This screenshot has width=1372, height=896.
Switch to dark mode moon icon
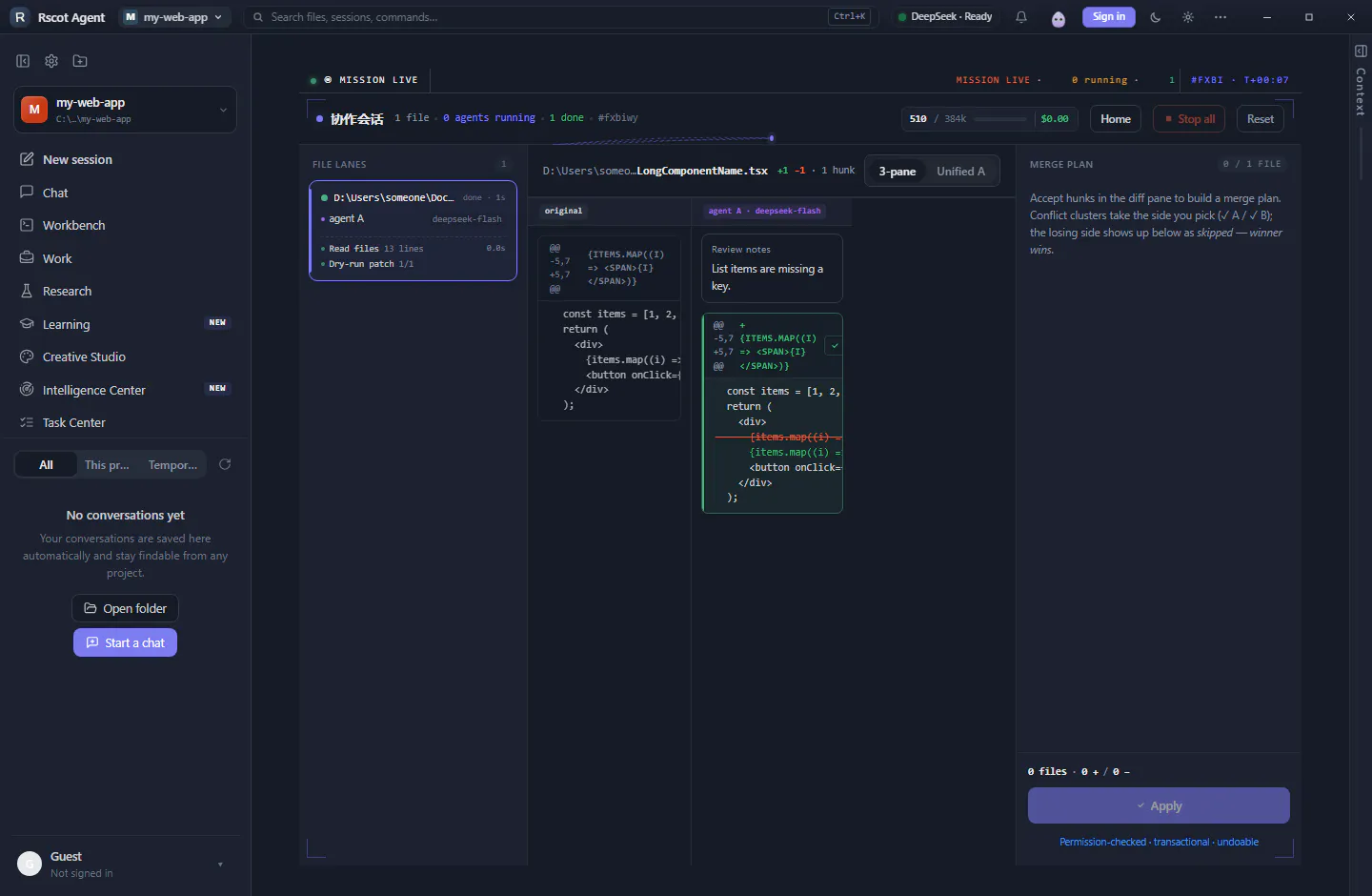click(x=1156, y=17)
